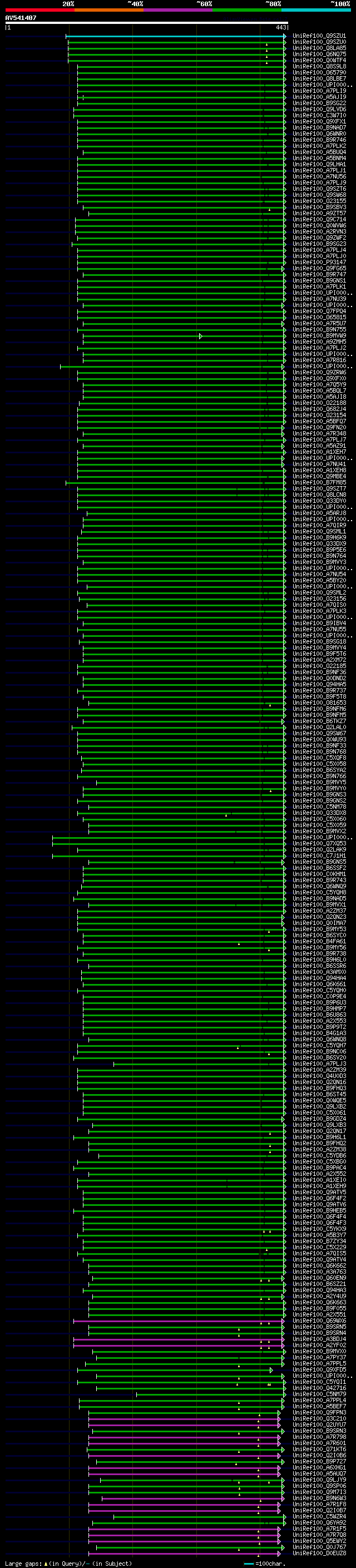Select label UniRef100_Q42716

pos(319,1388)
